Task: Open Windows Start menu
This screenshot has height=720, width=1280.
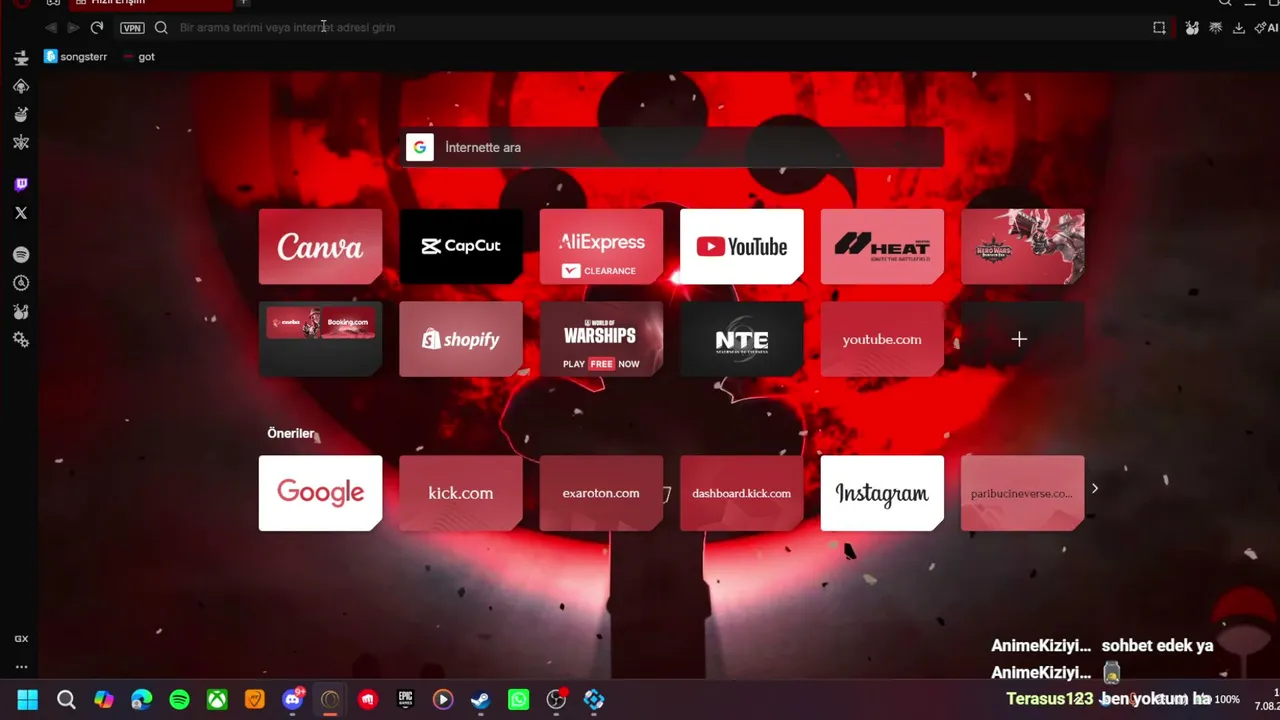Action: [x=28, y=700]
